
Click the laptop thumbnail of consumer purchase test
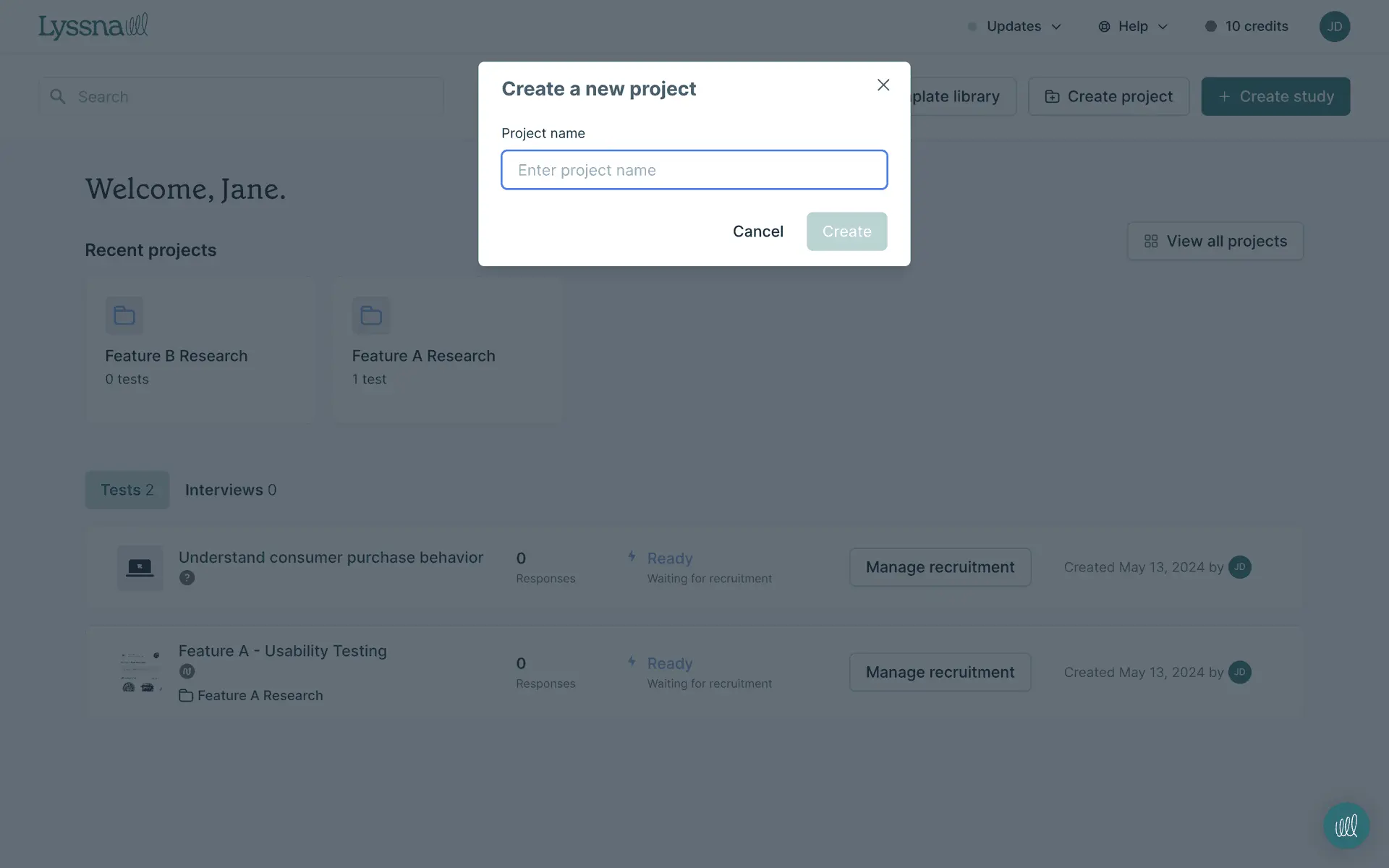[x=140, y=568]
